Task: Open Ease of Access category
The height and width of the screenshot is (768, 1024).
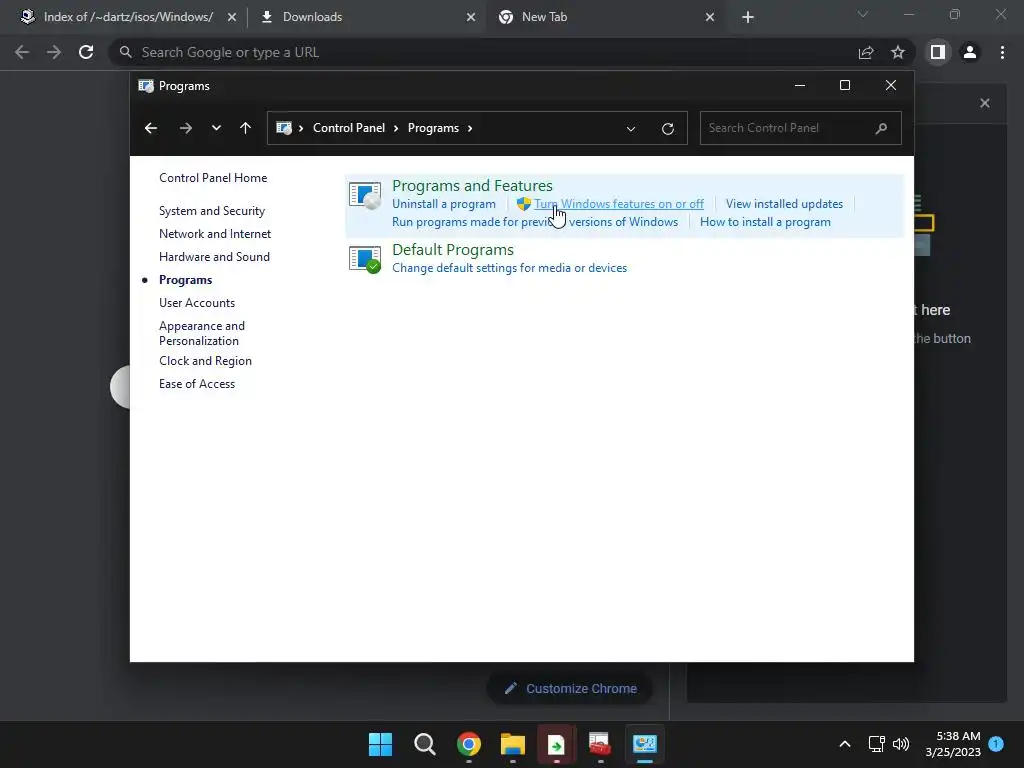Action: coord(197,383)
